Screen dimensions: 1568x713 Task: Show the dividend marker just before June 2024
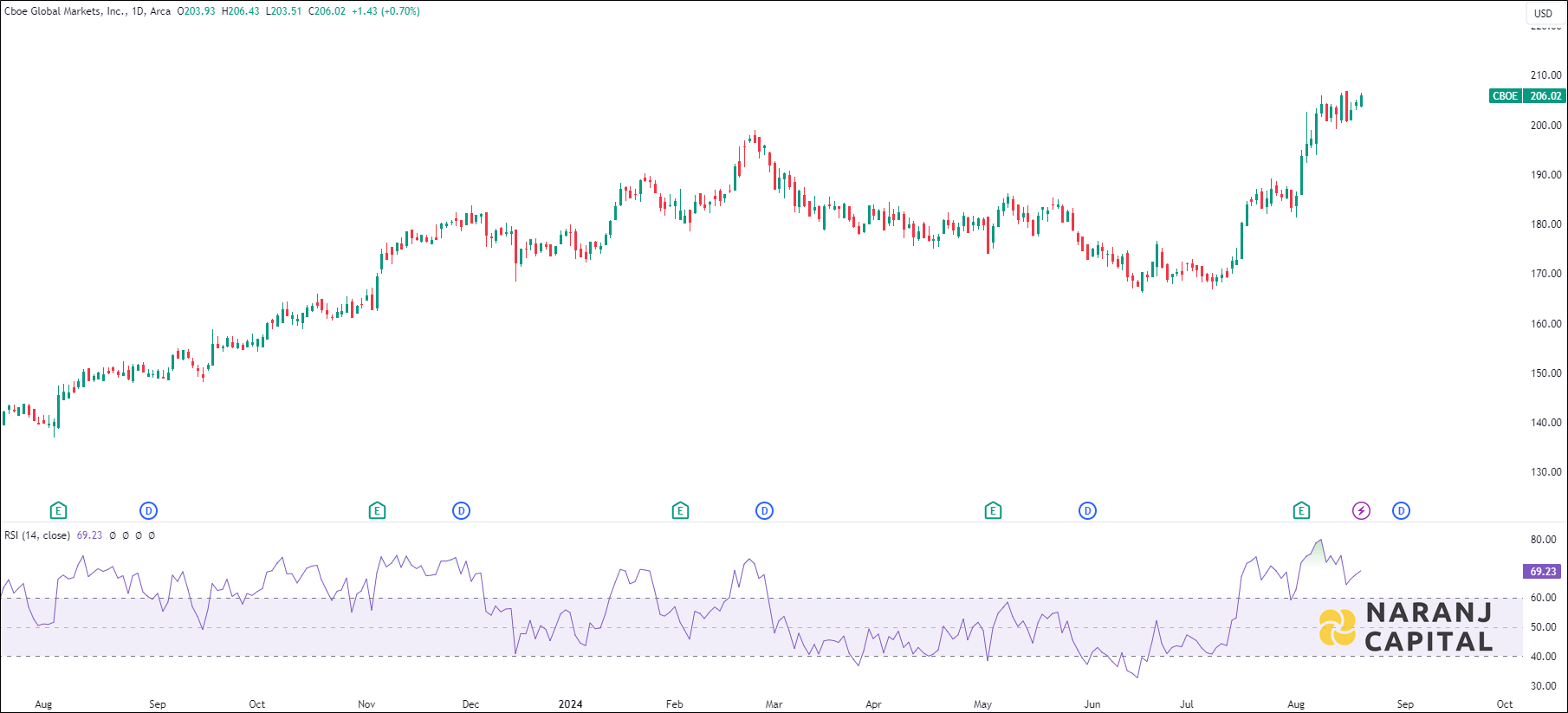[x=1087, y=511]
